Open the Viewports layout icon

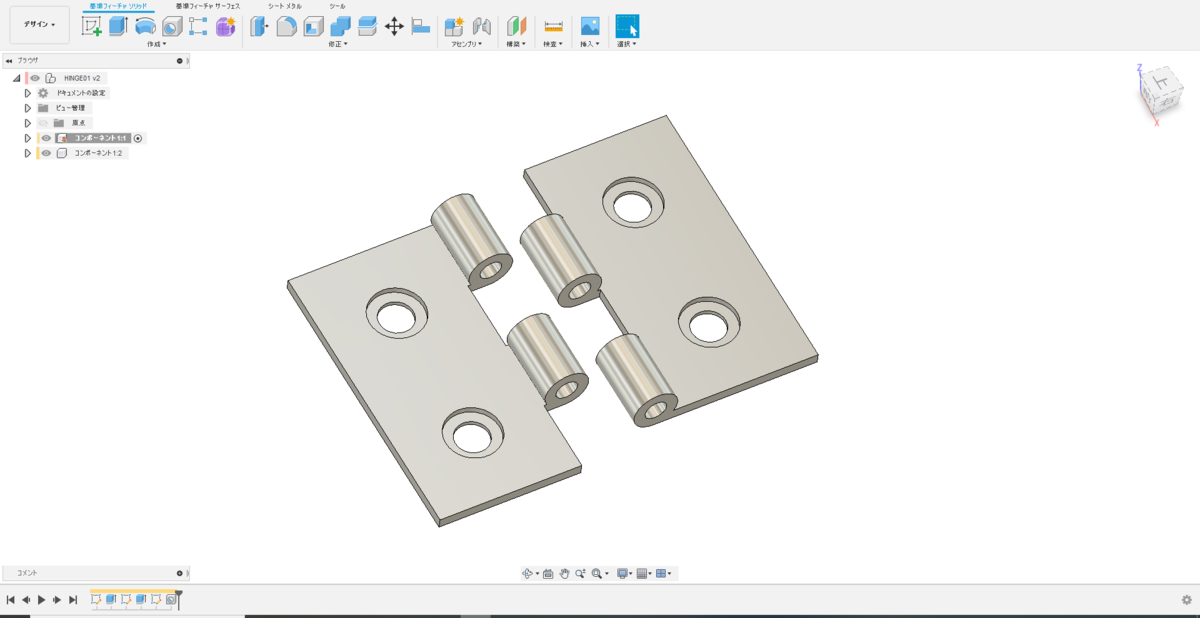(661, 573)
